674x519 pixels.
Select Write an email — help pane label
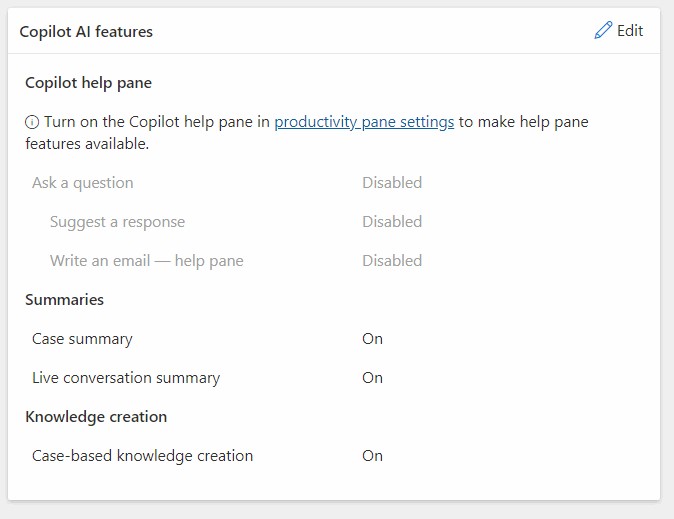[146, 261]
